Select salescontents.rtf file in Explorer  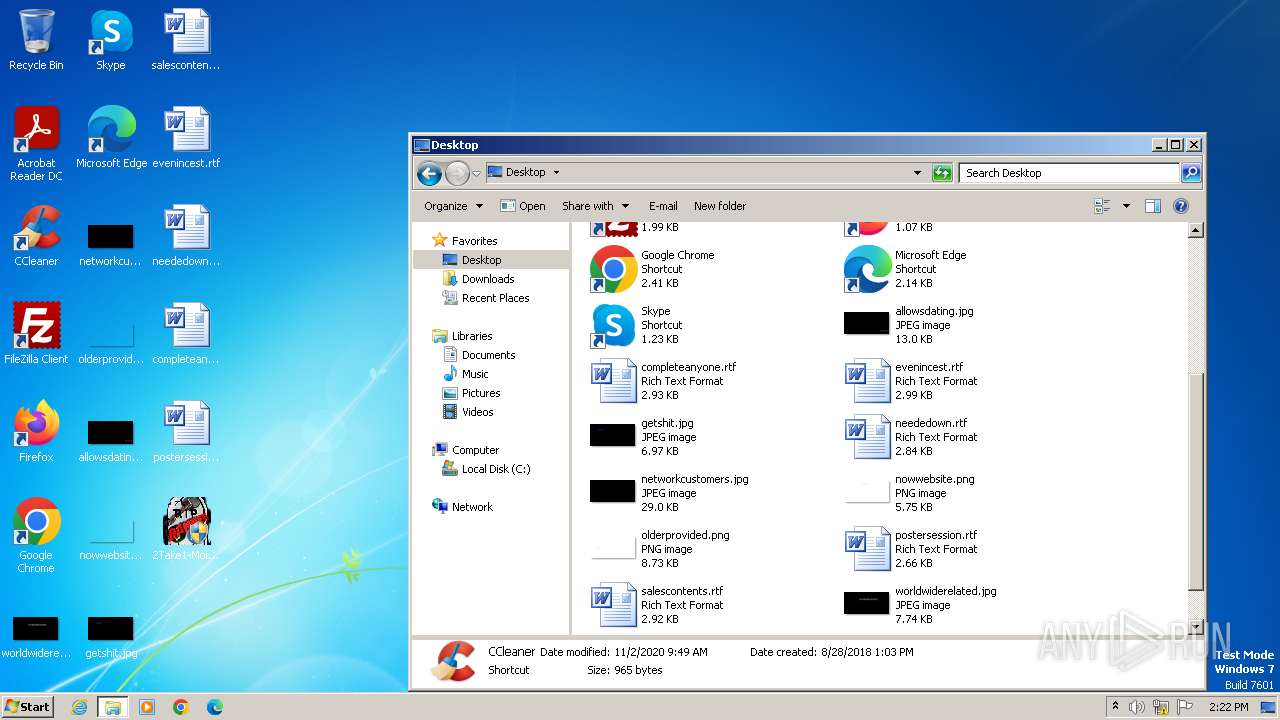tap(657, 605)
